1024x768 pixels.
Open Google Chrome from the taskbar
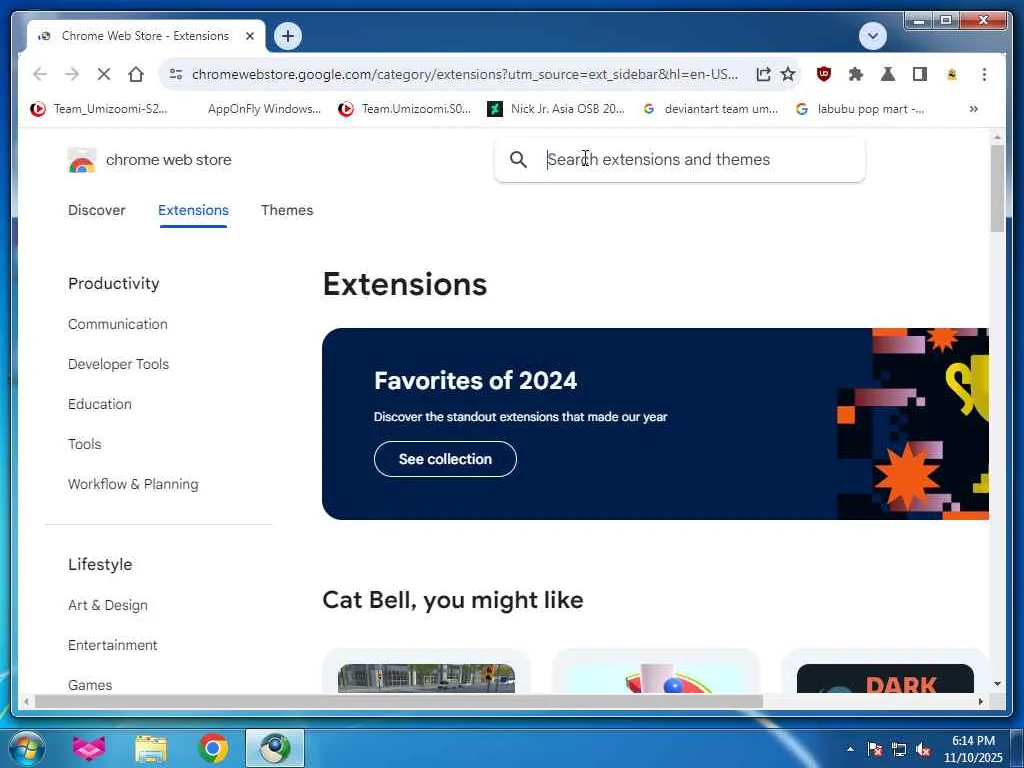(213, 749)
